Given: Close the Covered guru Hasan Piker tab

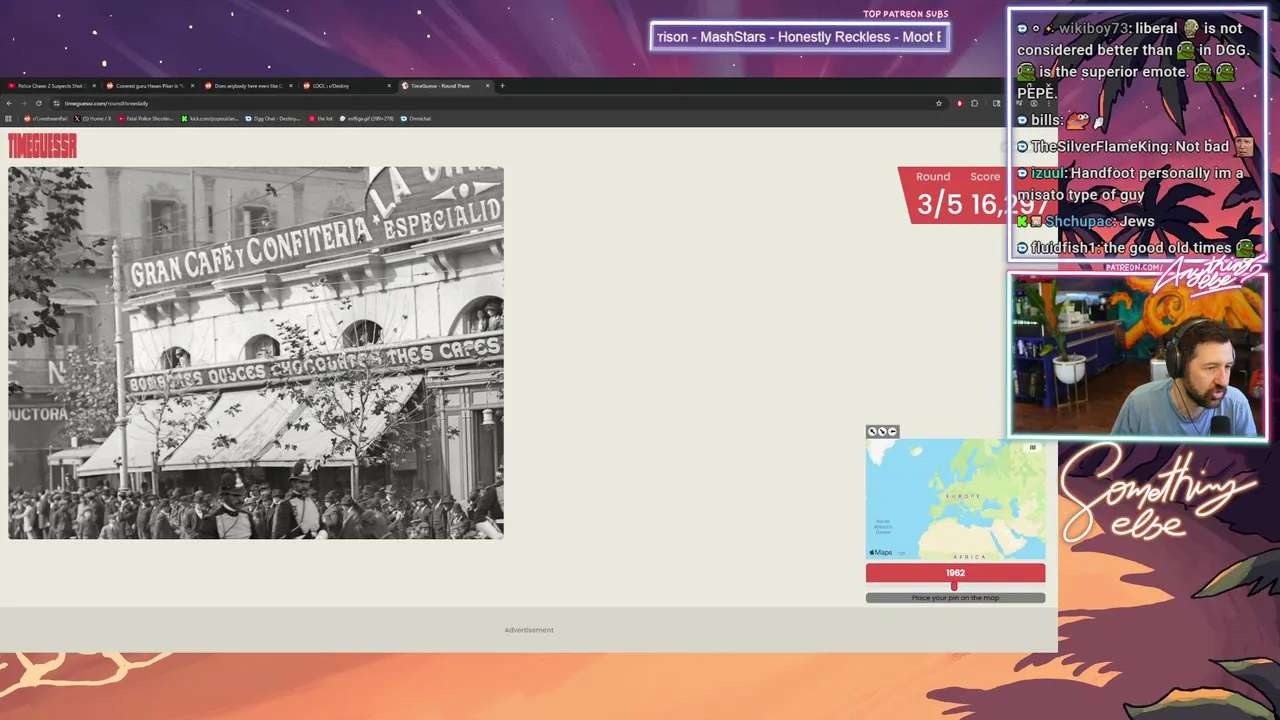Looking at the screenshot, I should point(192,86).
